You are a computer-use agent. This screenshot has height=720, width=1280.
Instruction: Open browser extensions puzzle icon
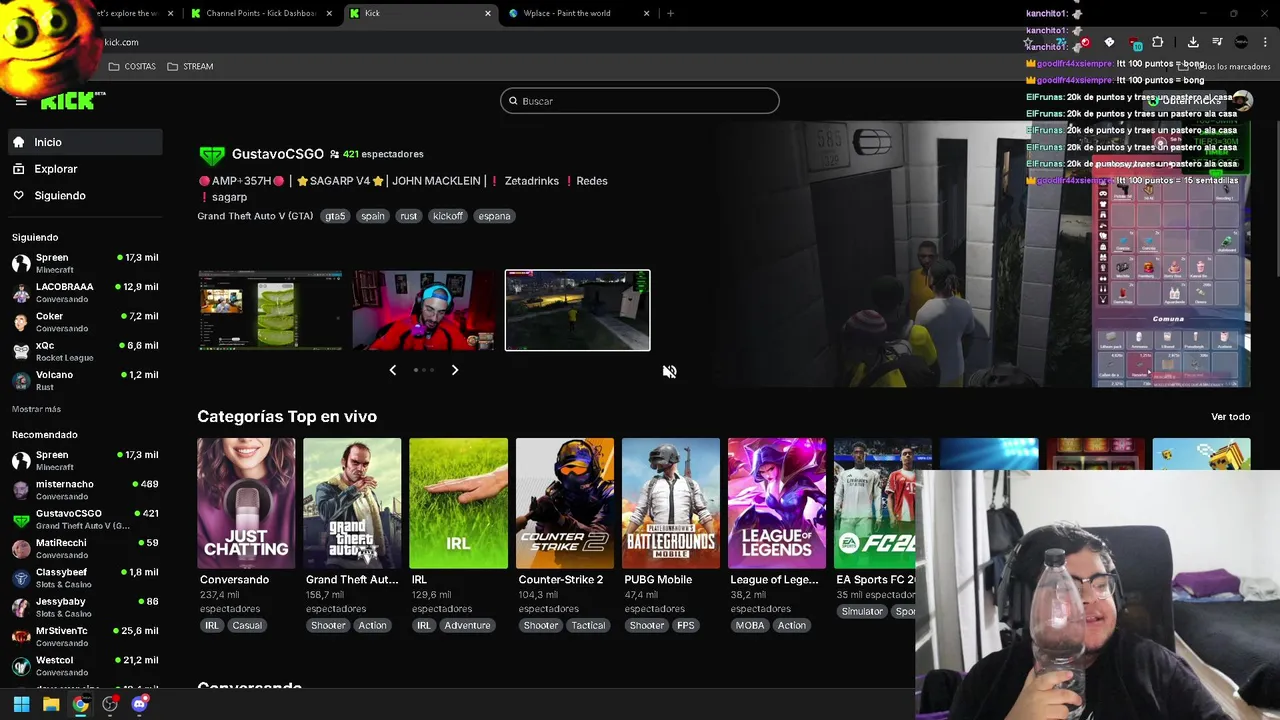[1158, 42]
